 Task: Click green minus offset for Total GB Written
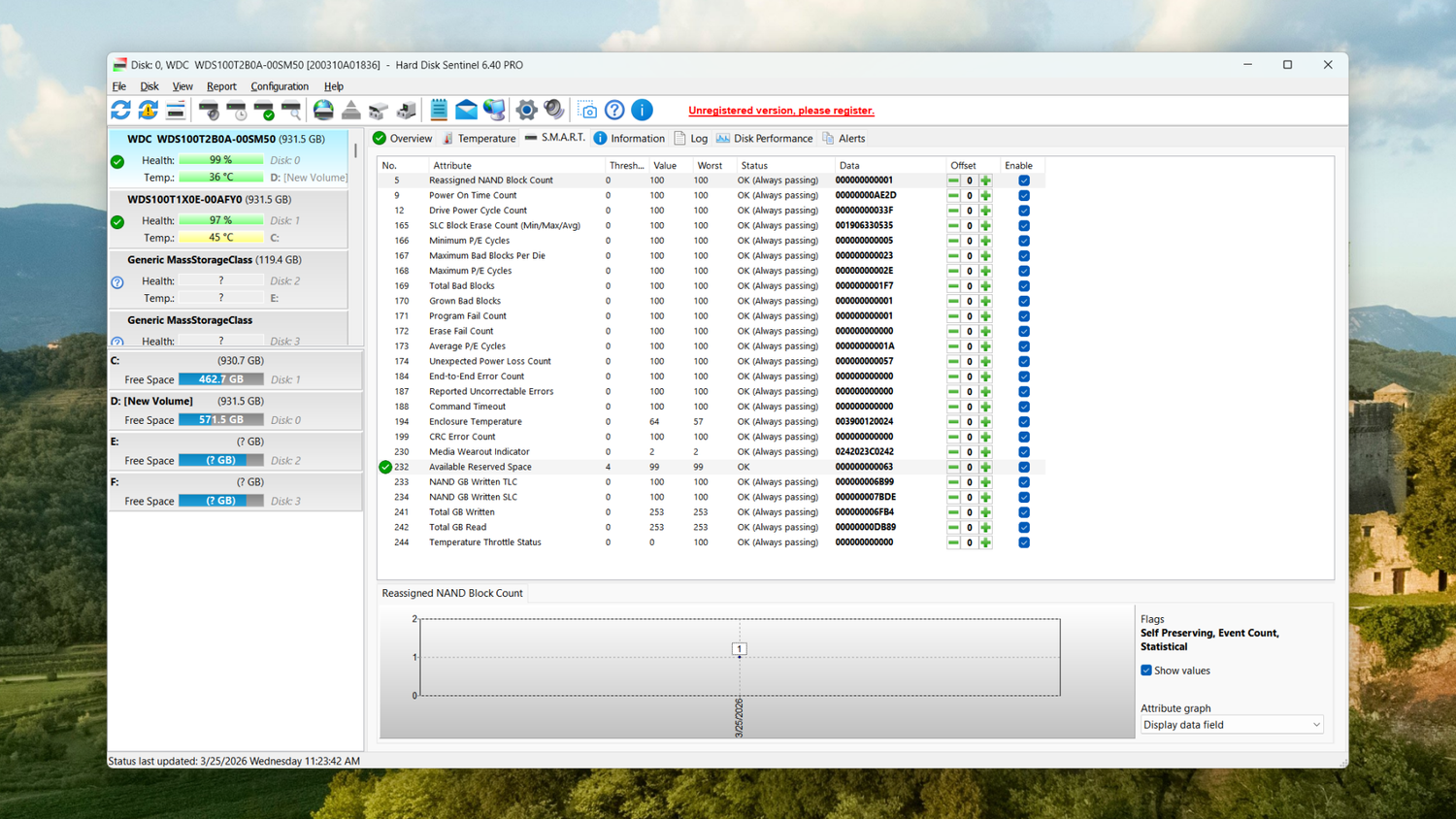(953, 512)
